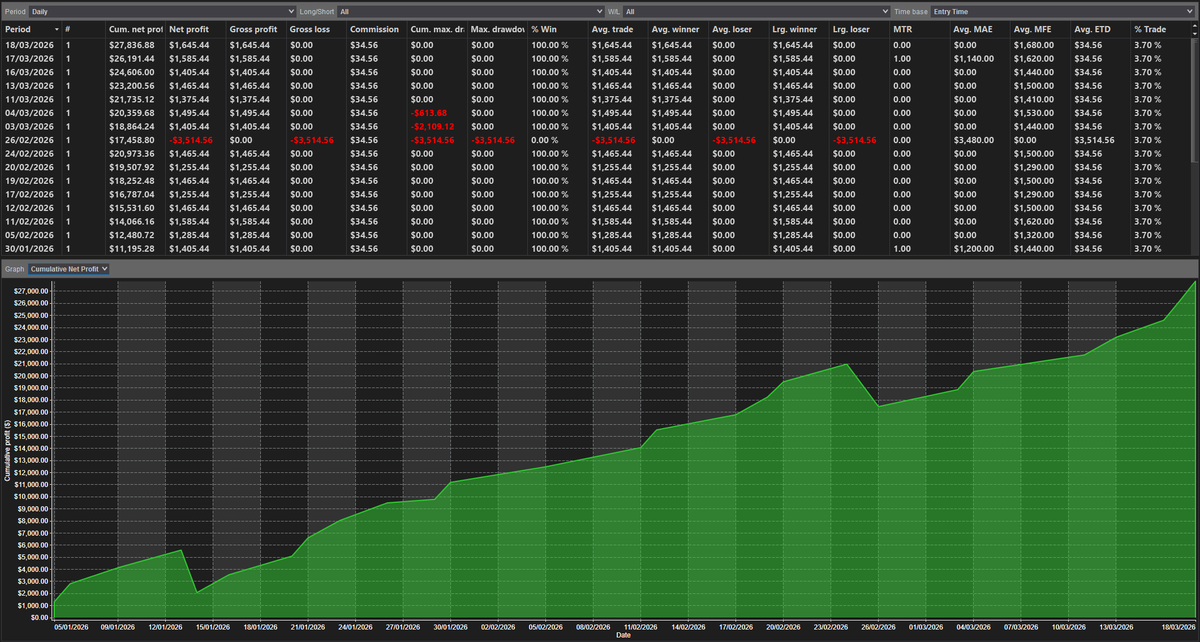Image resolution: width=1200 pixels, height=642 pixels.
Task: Select the 03/03/2026 period row
Action: 596,126
